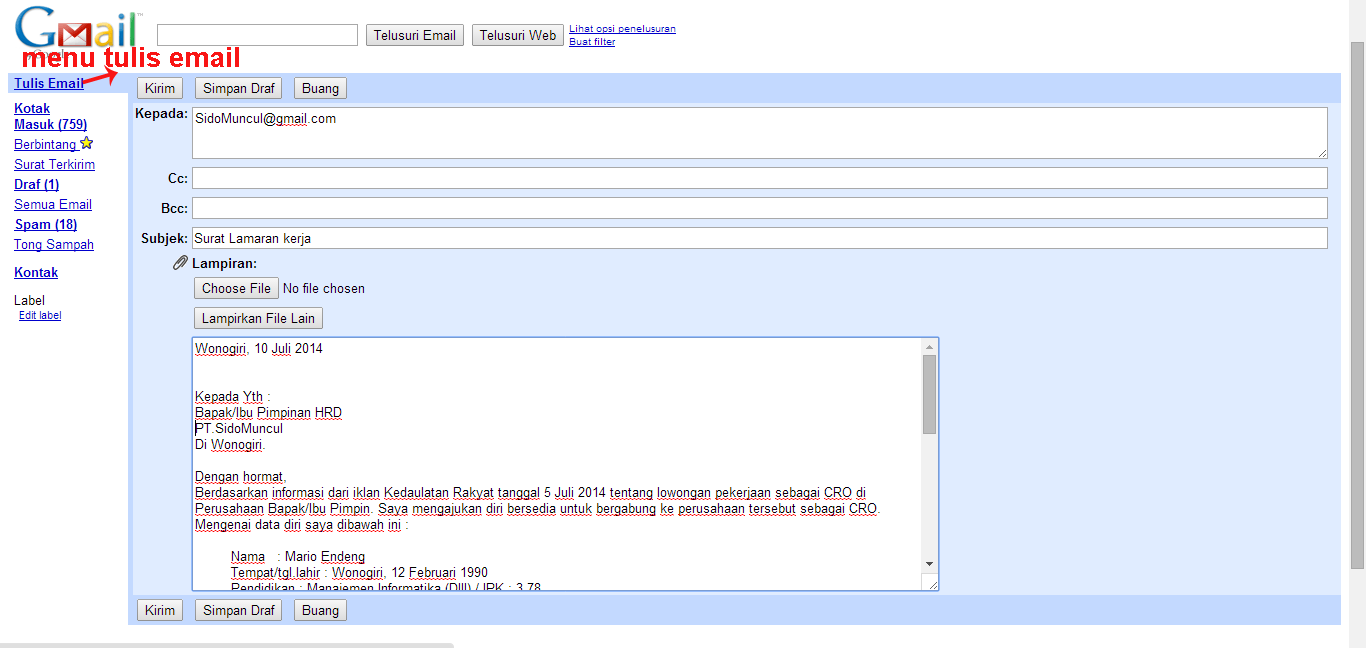Viewport: 1366px width, 648px height.
Task: Open Kotak Masuk (759) folder
Action: (50, 116)
